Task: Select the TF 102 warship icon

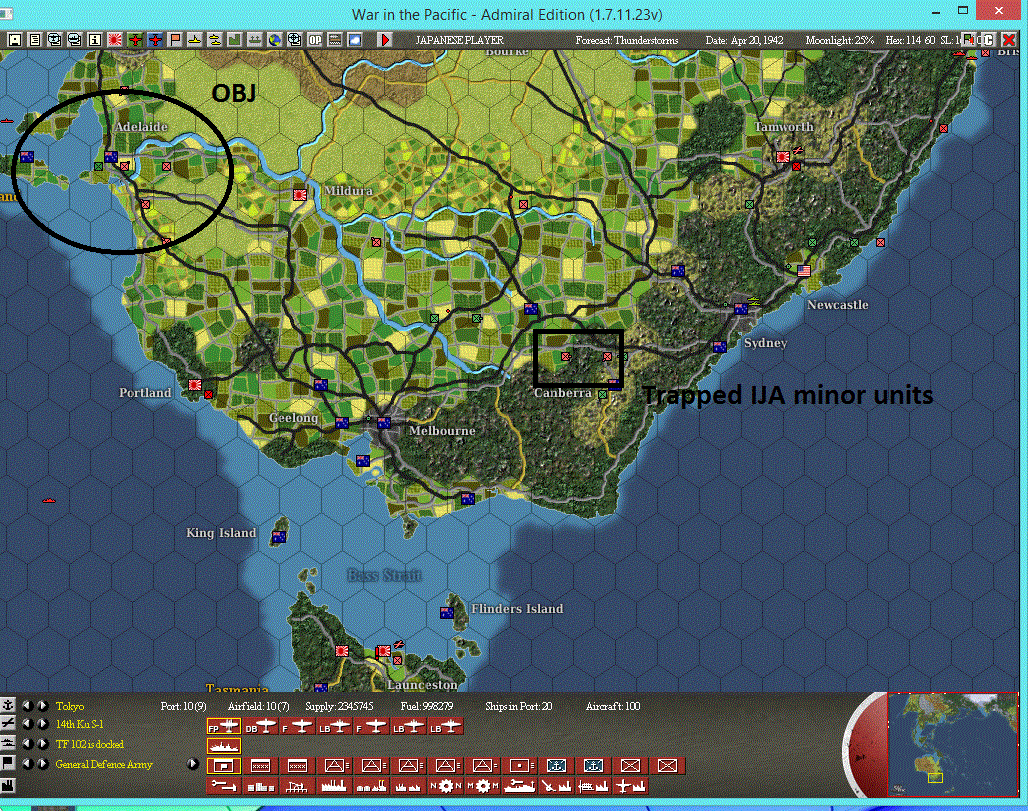Action: pos(224,745)
